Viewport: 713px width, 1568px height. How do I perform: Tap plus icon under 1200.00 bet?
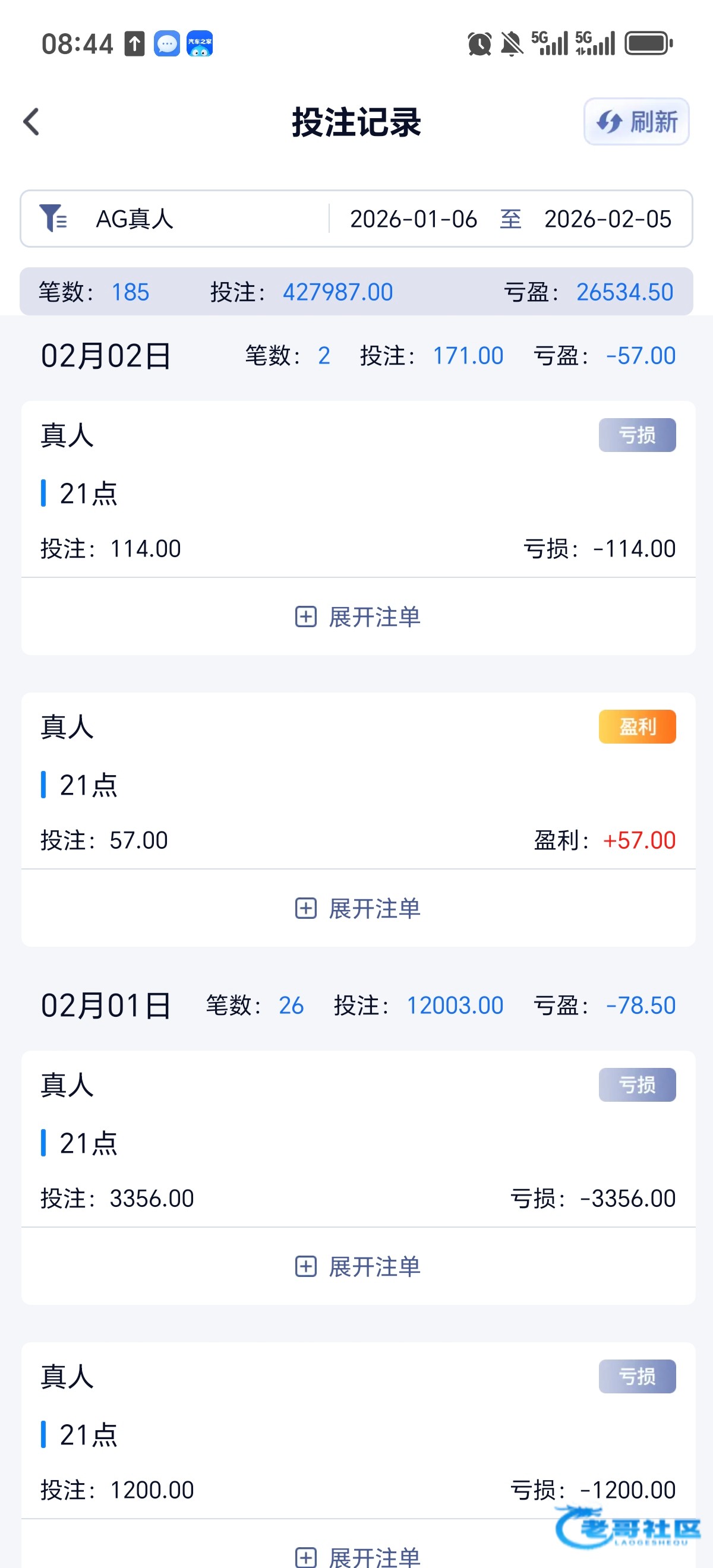coord(305,1557)
